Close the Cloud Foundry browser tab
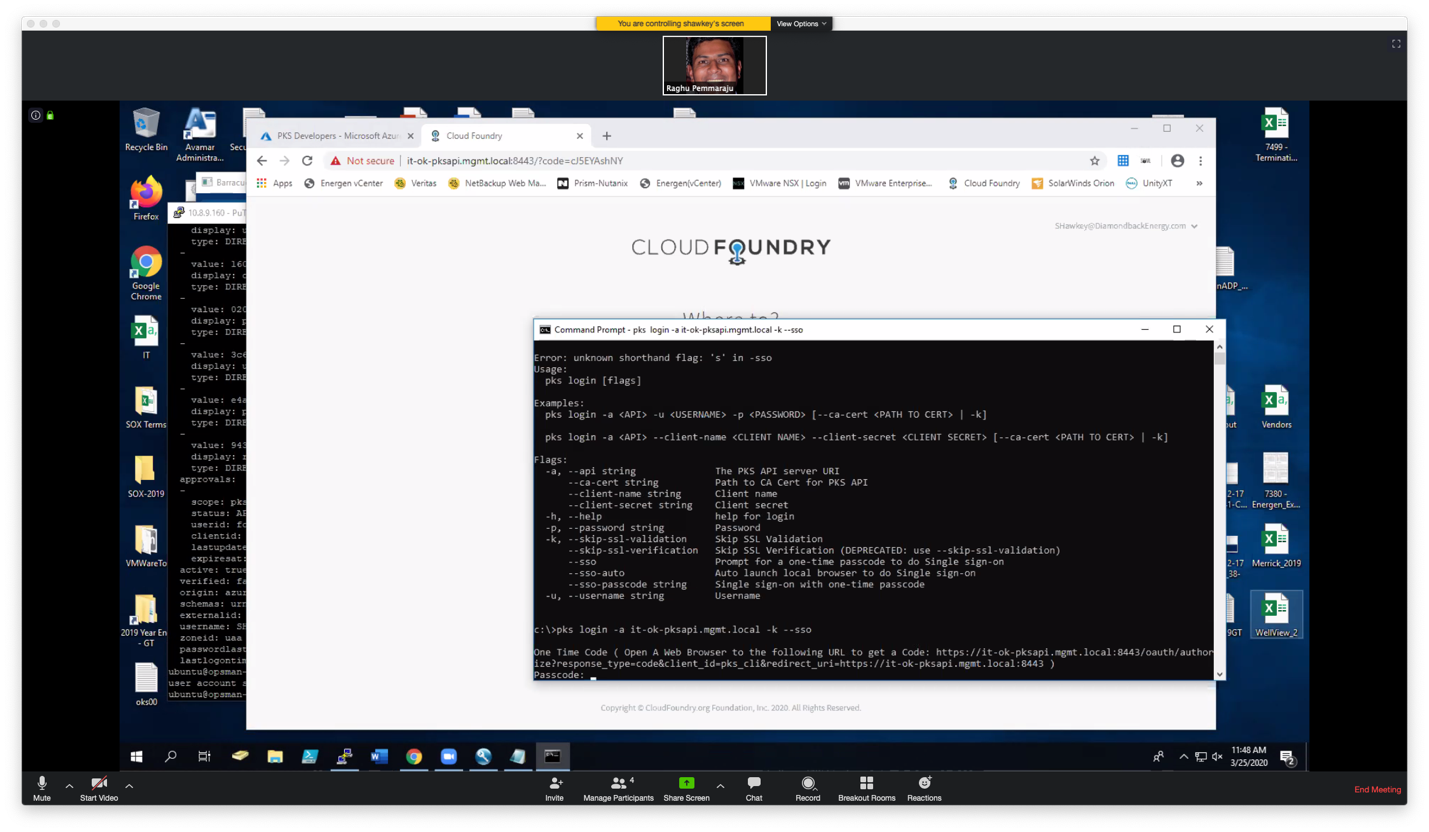The image size is (1429, 832). [579, 136]
